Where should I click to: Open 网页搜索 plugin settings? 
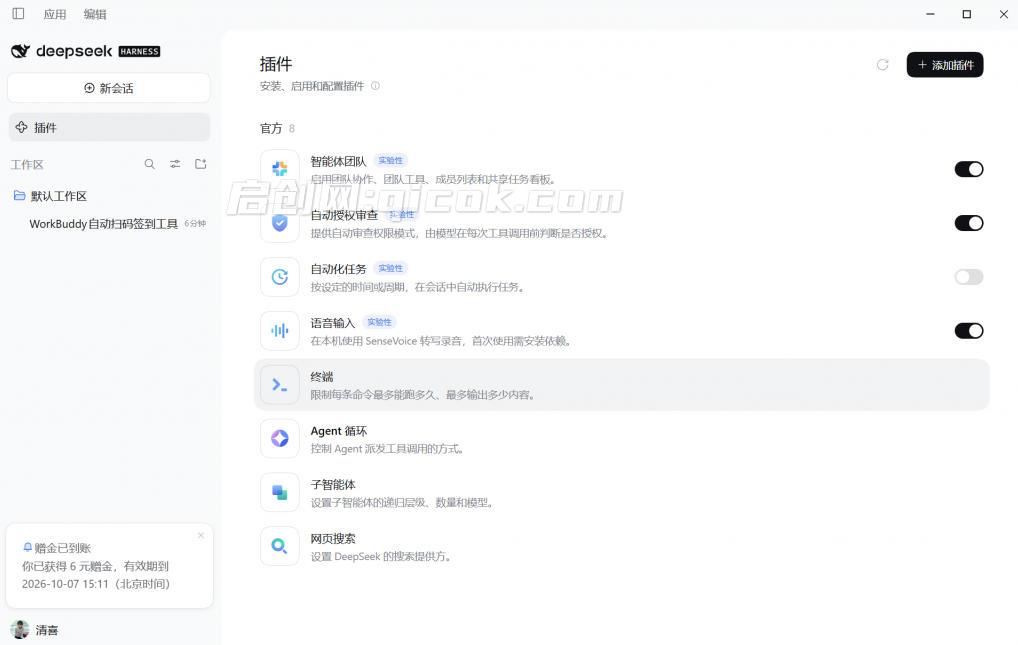tap(621, 546)
